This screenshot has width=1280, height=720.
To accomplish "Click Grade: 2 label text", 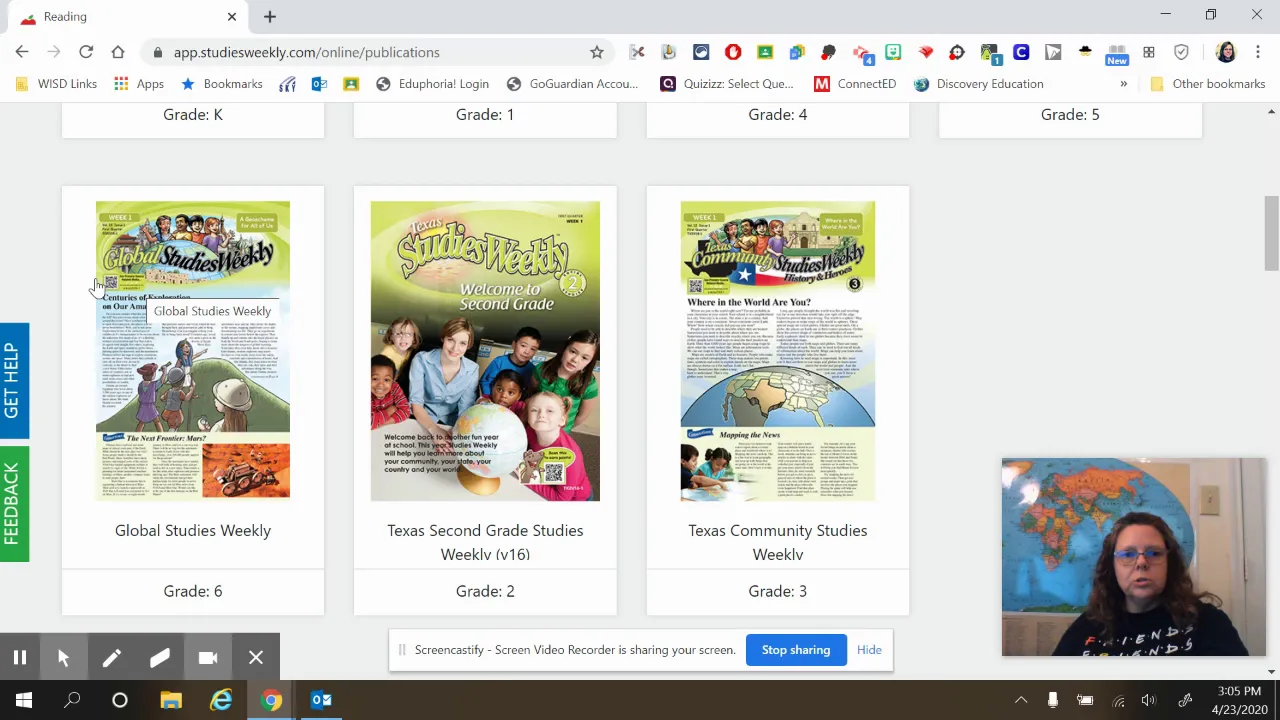I will click(x=485, y=591).
